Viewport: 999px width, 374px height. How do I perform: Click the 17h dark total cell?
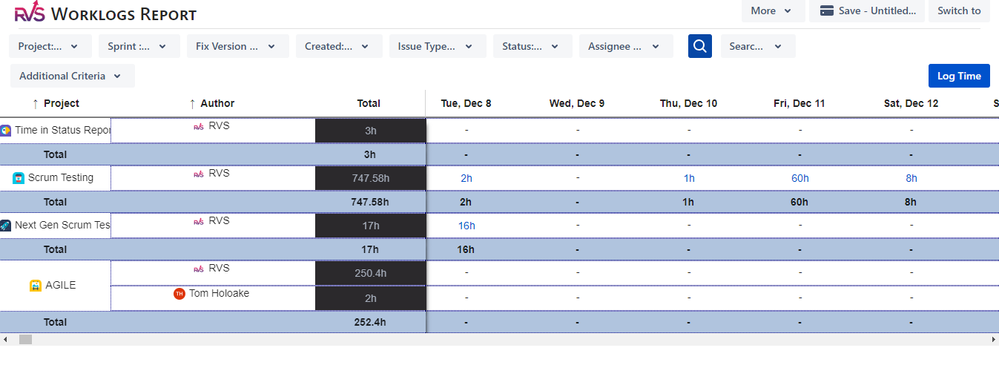(371, 226)
